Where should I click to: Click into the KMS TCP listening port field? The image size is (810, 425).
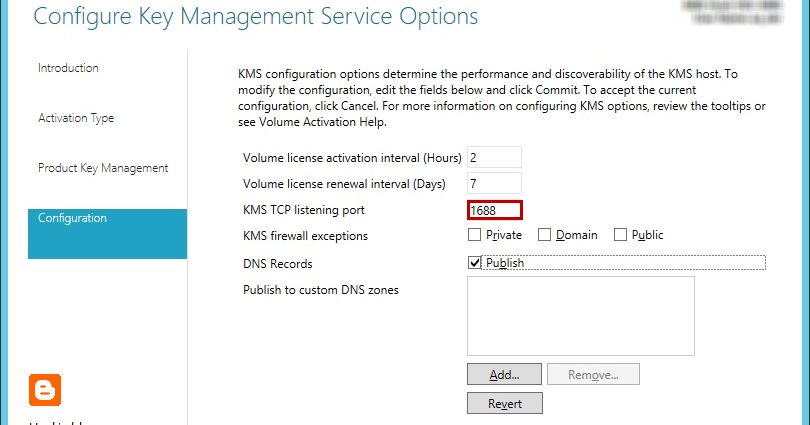pos(495,210)
